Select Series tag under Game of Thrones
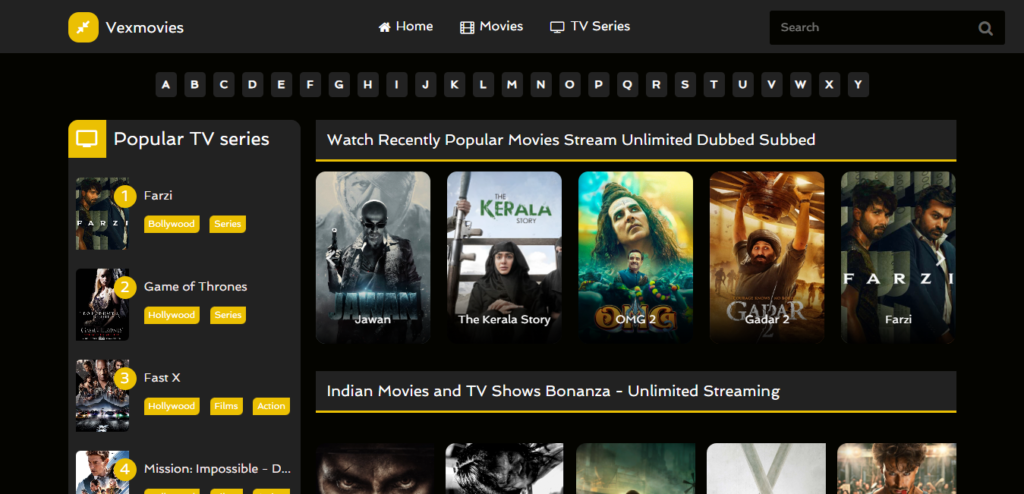Viewport: 1024px width, 494px height. coord(229,315)
